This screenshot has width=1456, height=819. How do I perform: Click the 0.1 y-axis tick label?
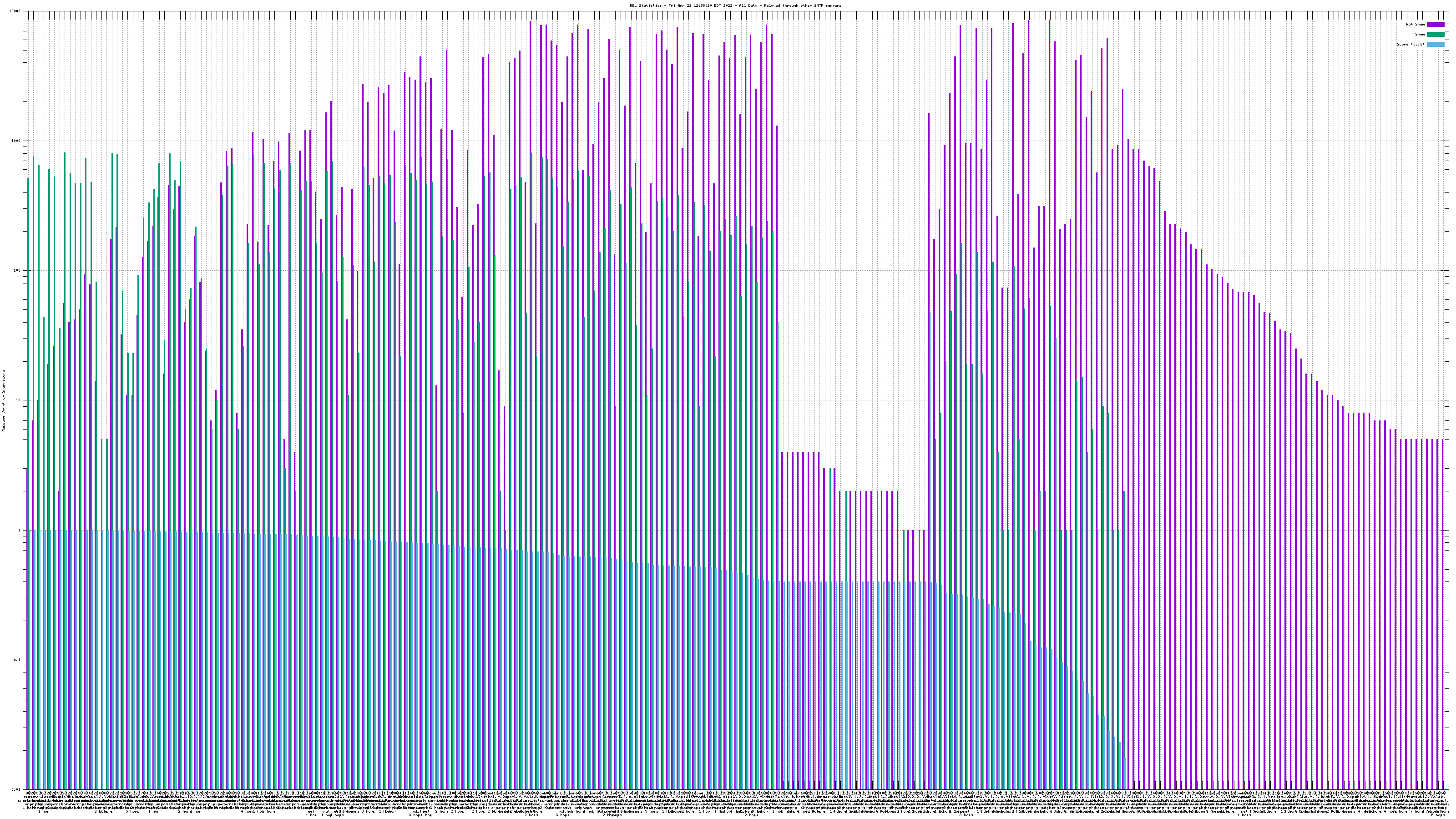click(x=17, y=660)
